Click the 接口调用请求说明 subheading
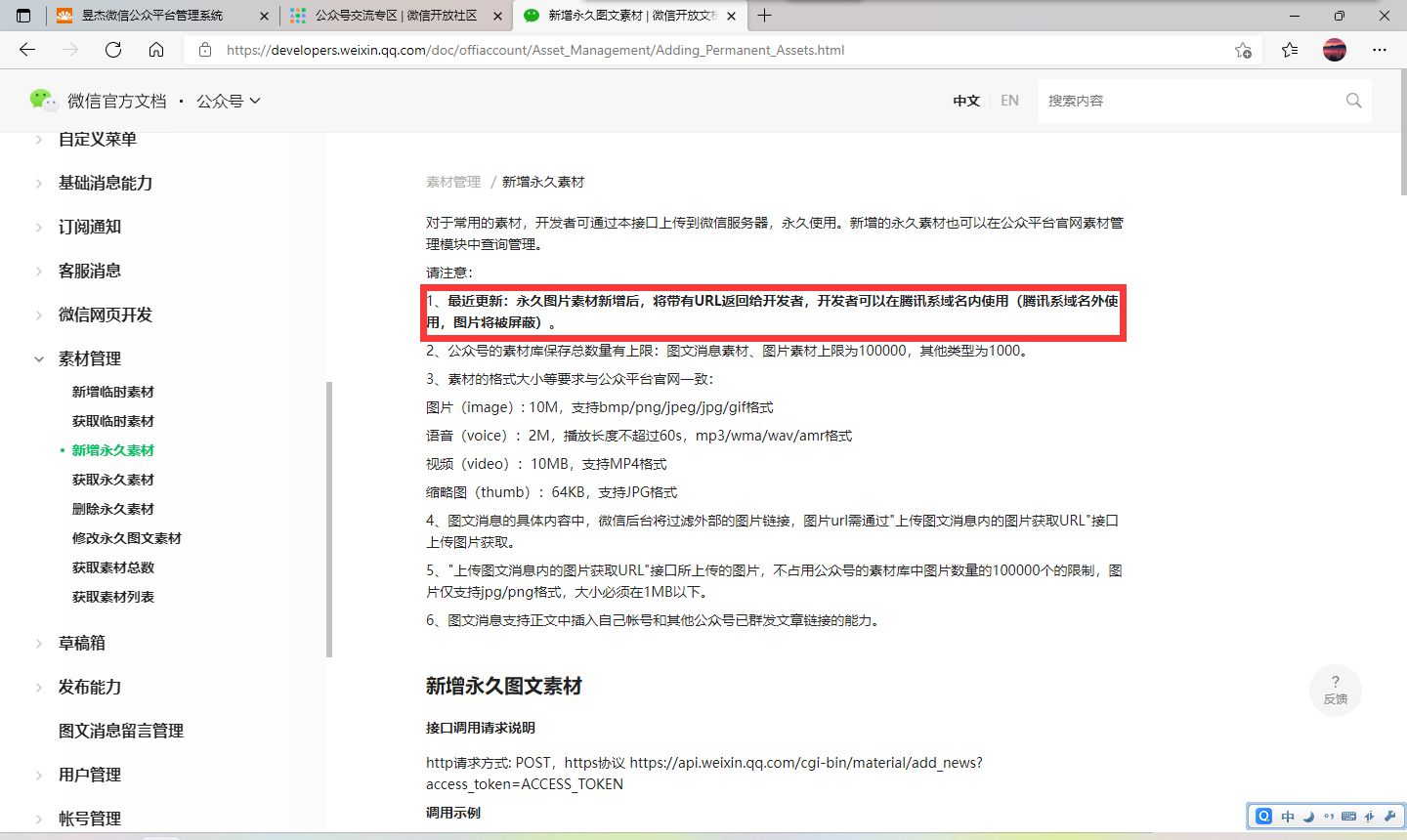The image size is (1407, 840). 481,728
